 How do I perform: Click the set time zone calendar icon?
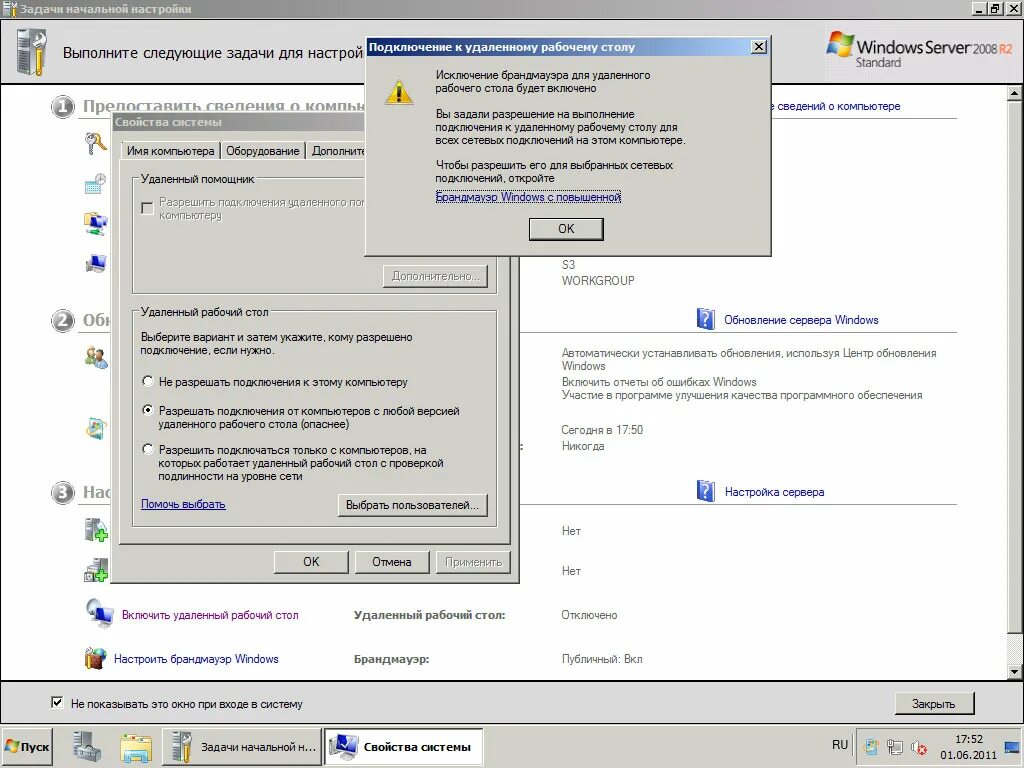point(95,184)
